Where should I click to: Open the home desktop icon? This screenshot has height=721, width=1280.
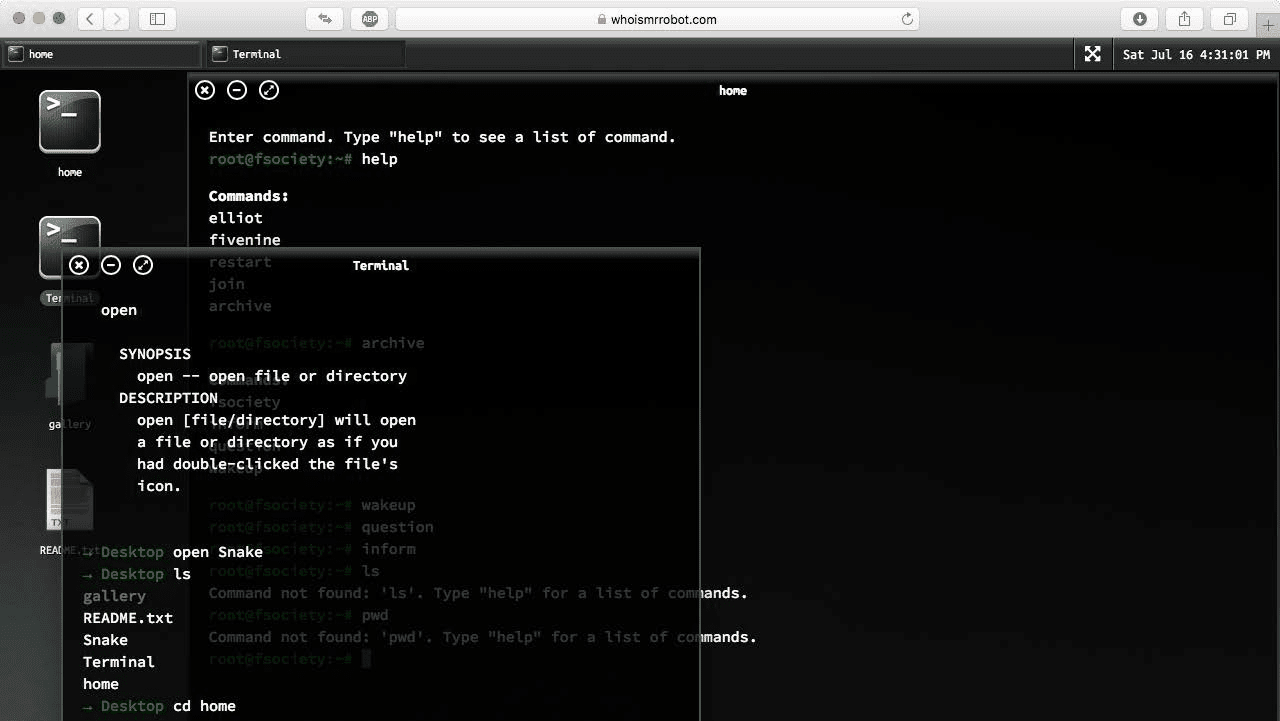(70, 133)
